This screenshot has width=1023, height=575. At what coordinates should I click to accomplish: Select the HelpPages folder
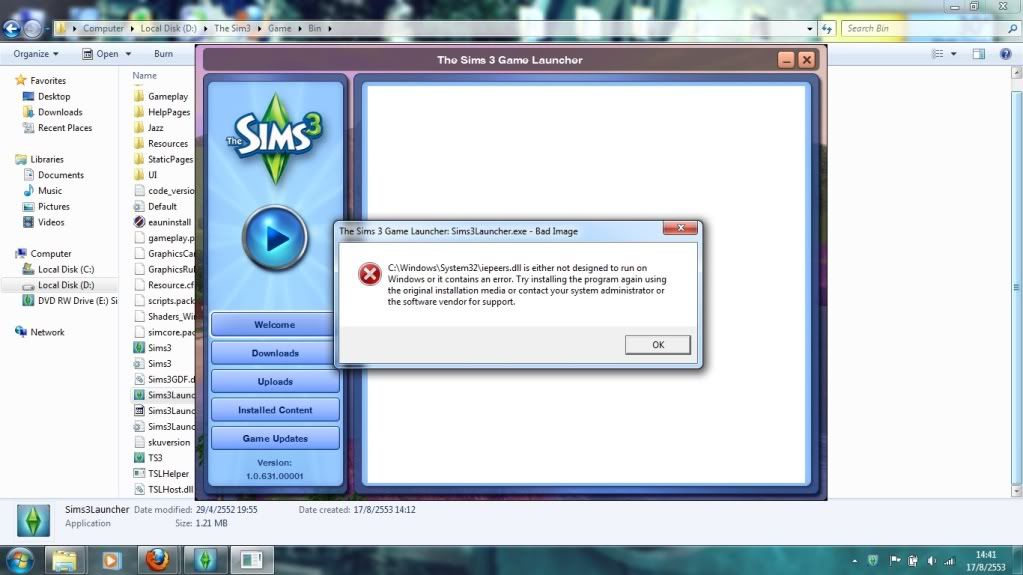pyautogui.click(x=169, y=112)
